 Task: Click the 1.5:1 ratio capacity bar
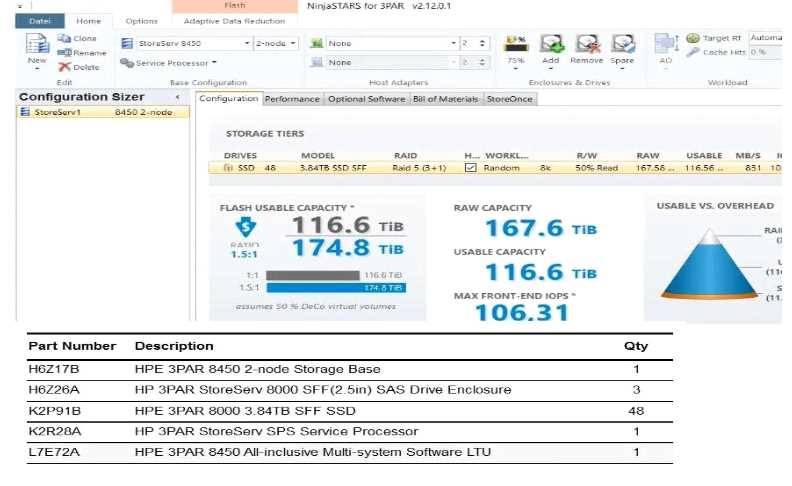tap(335, 288)
